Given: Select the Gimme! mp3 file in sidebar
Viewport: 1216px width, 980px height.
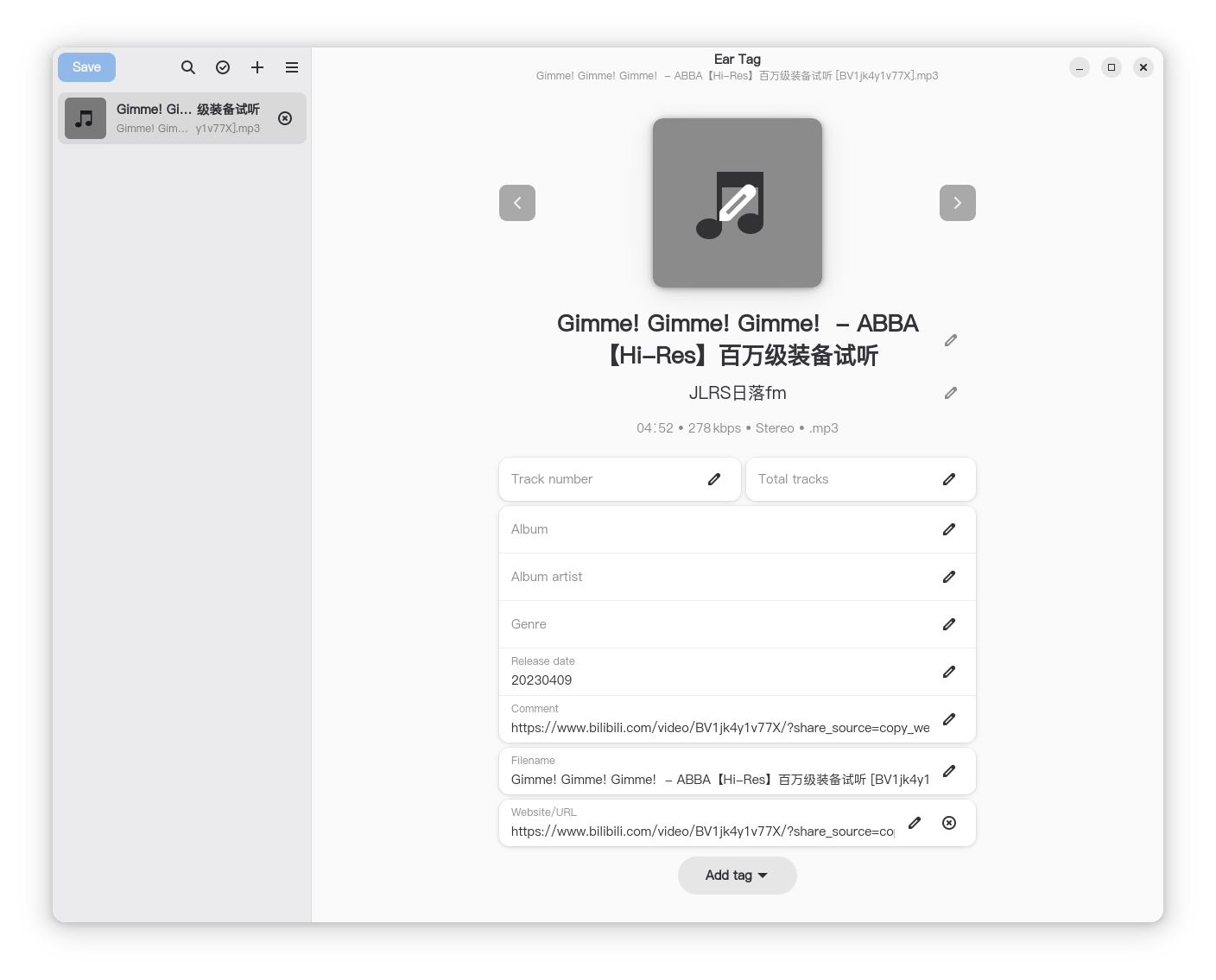Looking at the screenshot, I should pyautogui.click(x=173, y=118).
